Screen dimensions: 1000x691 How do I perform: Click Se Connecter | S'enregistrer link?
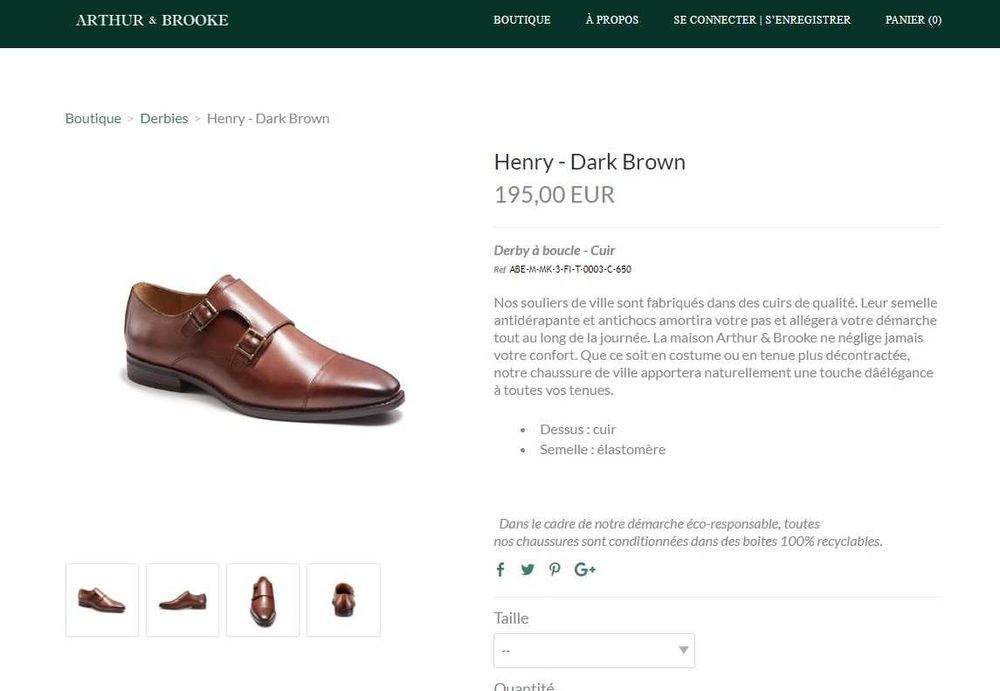click(x=762, y=20)
